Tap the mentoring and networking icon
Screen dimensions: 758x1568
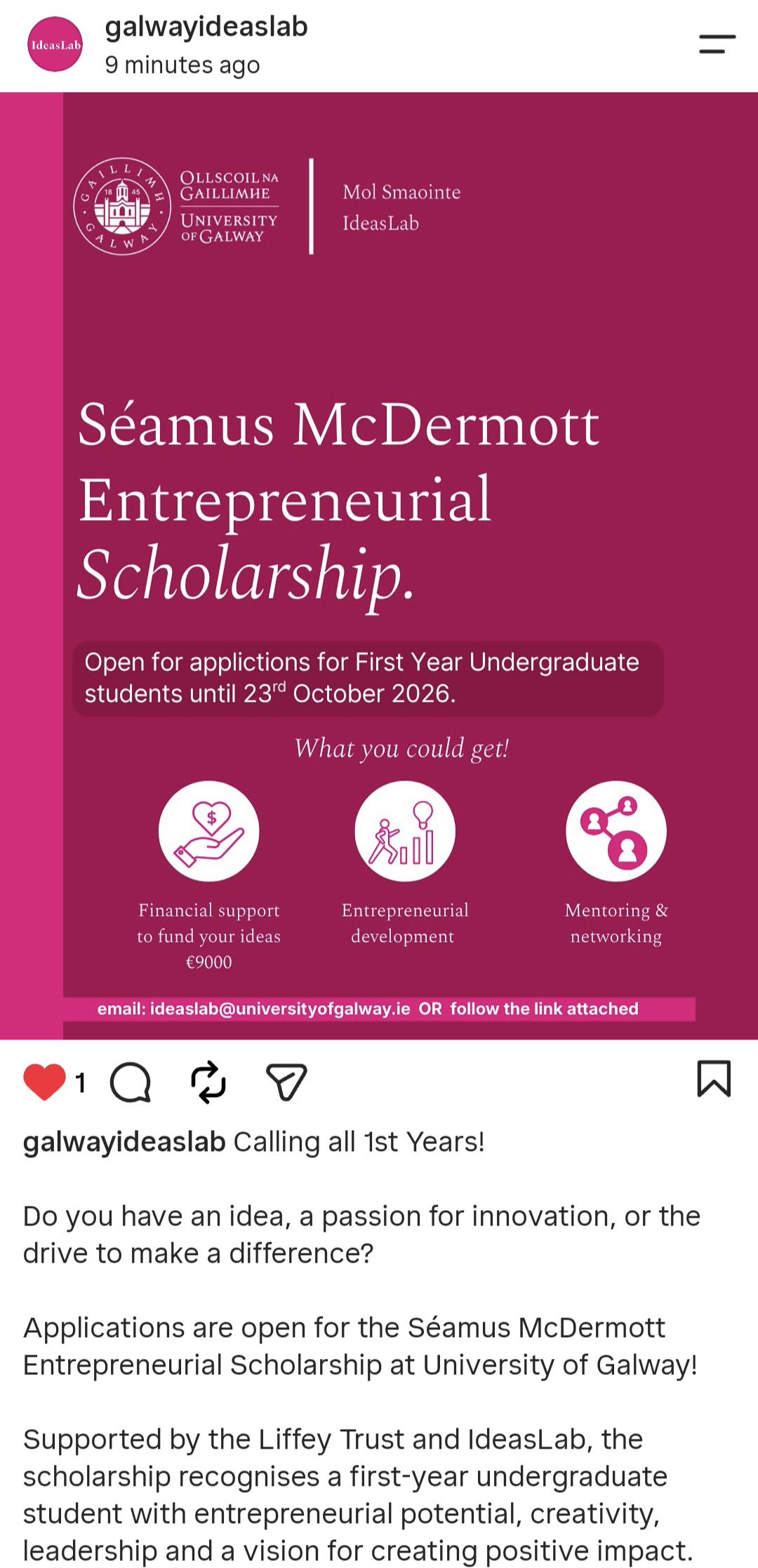pos(616,831)
